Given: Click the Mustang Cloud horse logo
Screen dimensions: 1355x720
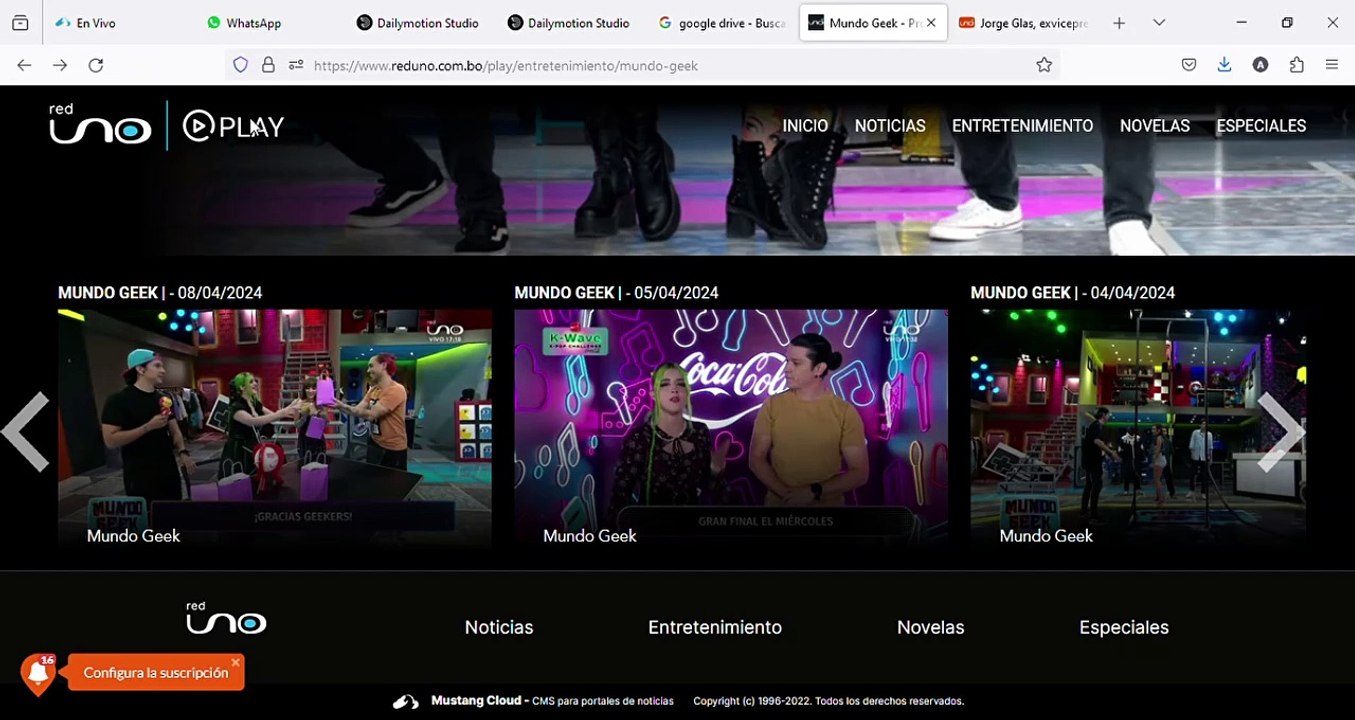Looking at the screenshot, I should 406,702.
